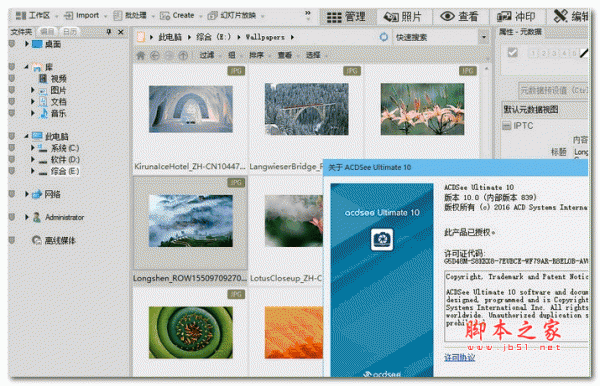This screenshot has height=386, width=600.
Task: Select the Administrator folder in the tree
Action: click(x=64, y=217)
